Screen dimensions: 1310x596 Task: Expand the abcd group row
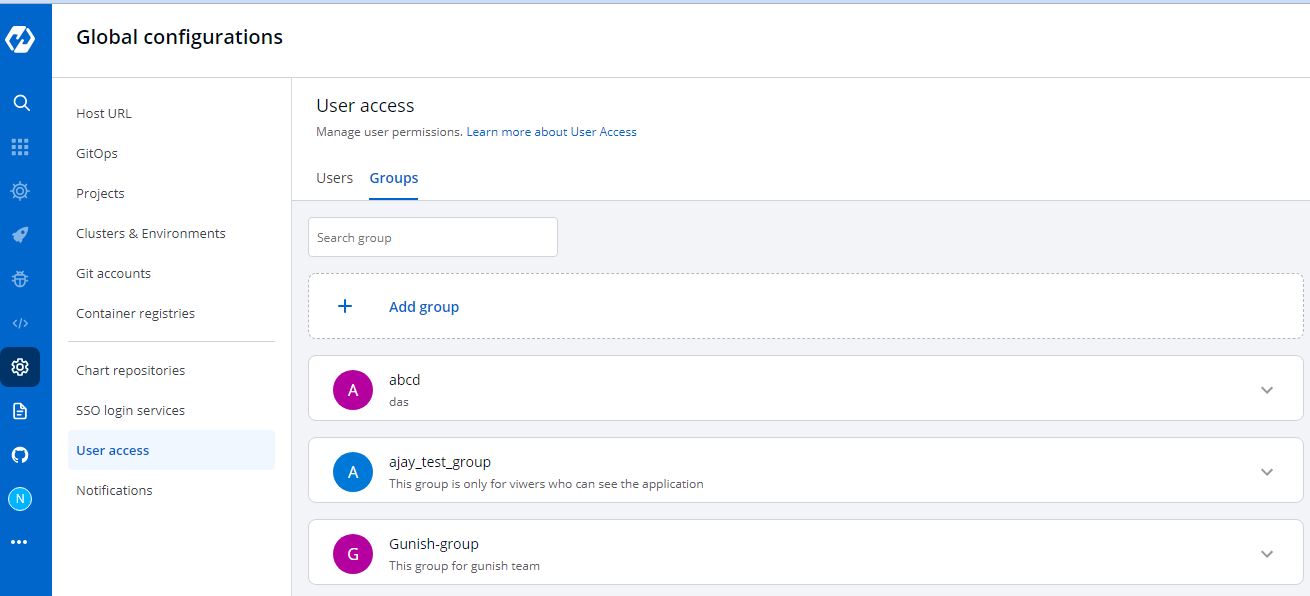1267,390
